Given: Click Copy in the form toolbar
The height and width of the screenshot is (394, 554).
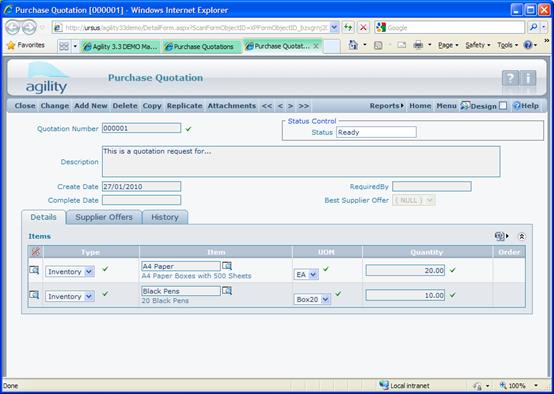Looking at the screenshot, I should click(x=152, y=106).
